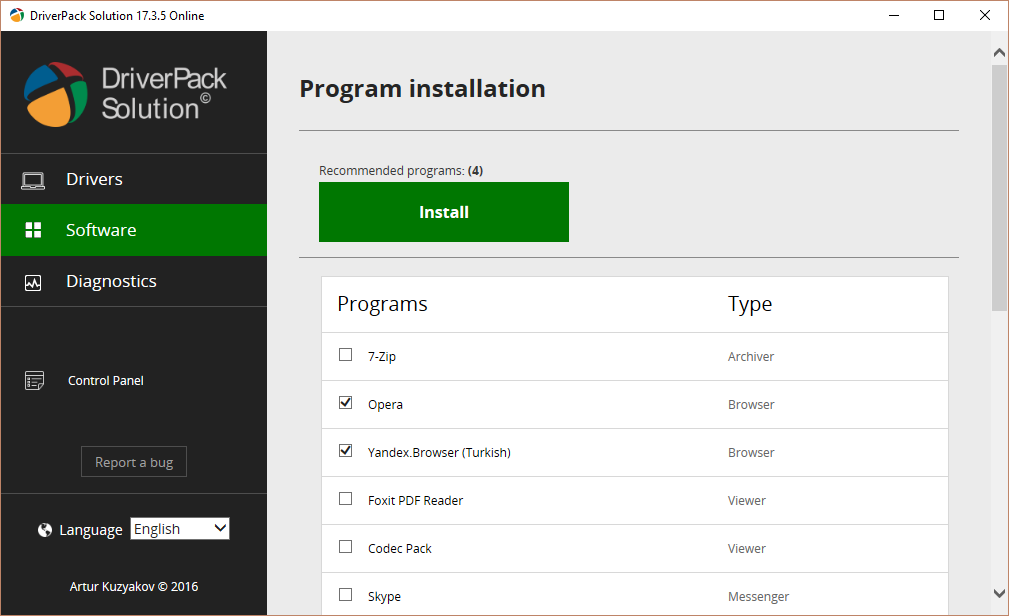Image resolution: width=1009 pixels, height=616 pixels.
Task: Click the Diagnostics monitor icon
Action: pos(33,282)
